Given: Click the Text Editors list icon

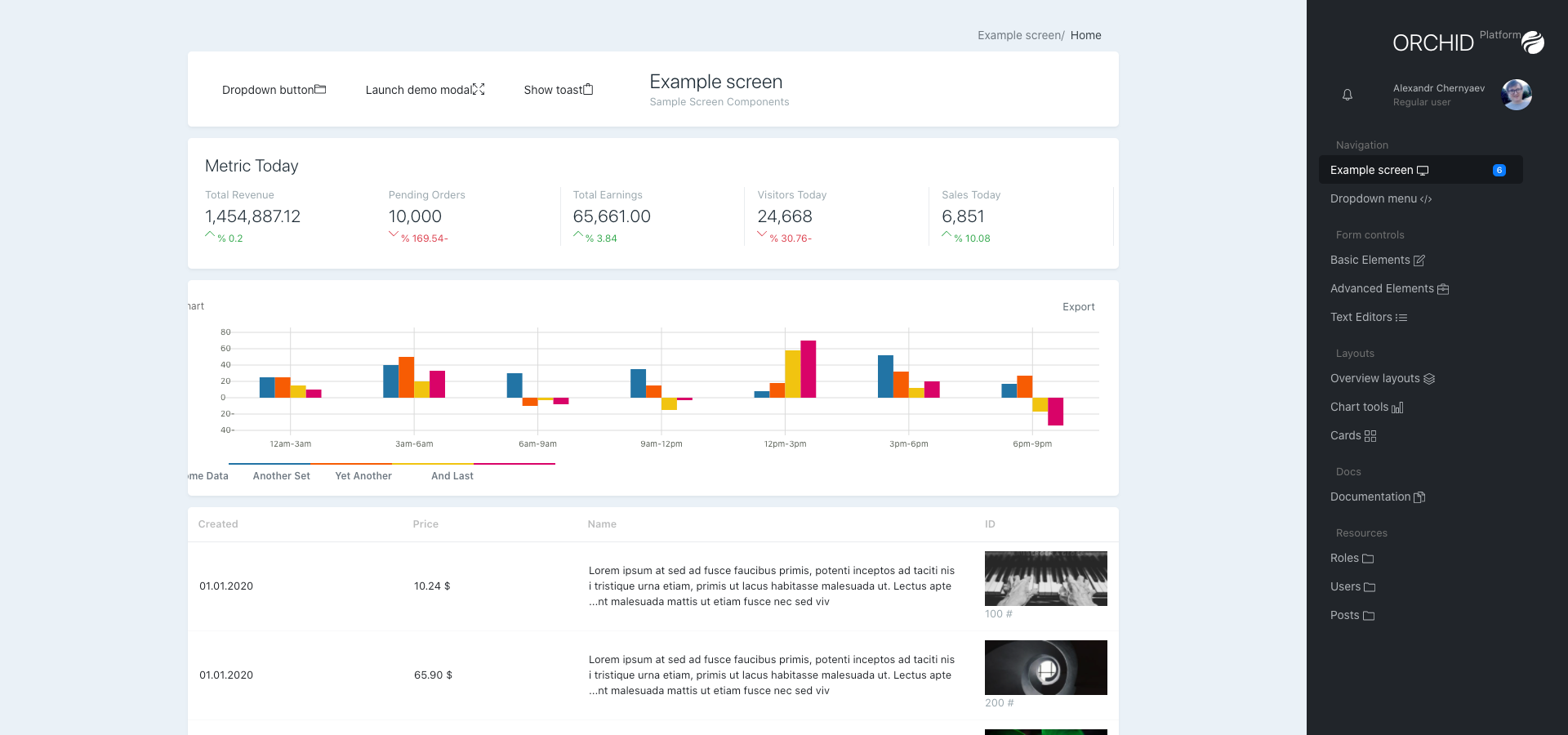Looking at the screenshot, I should coord(1402,318).
